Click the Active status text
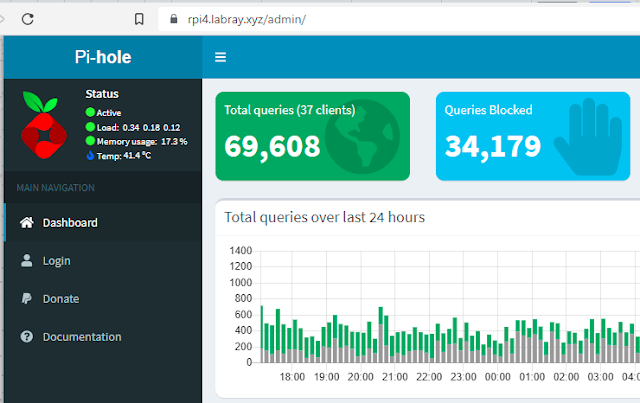Image resolution: width=640 pixels, height=403 pixels. tap(109, 113)
